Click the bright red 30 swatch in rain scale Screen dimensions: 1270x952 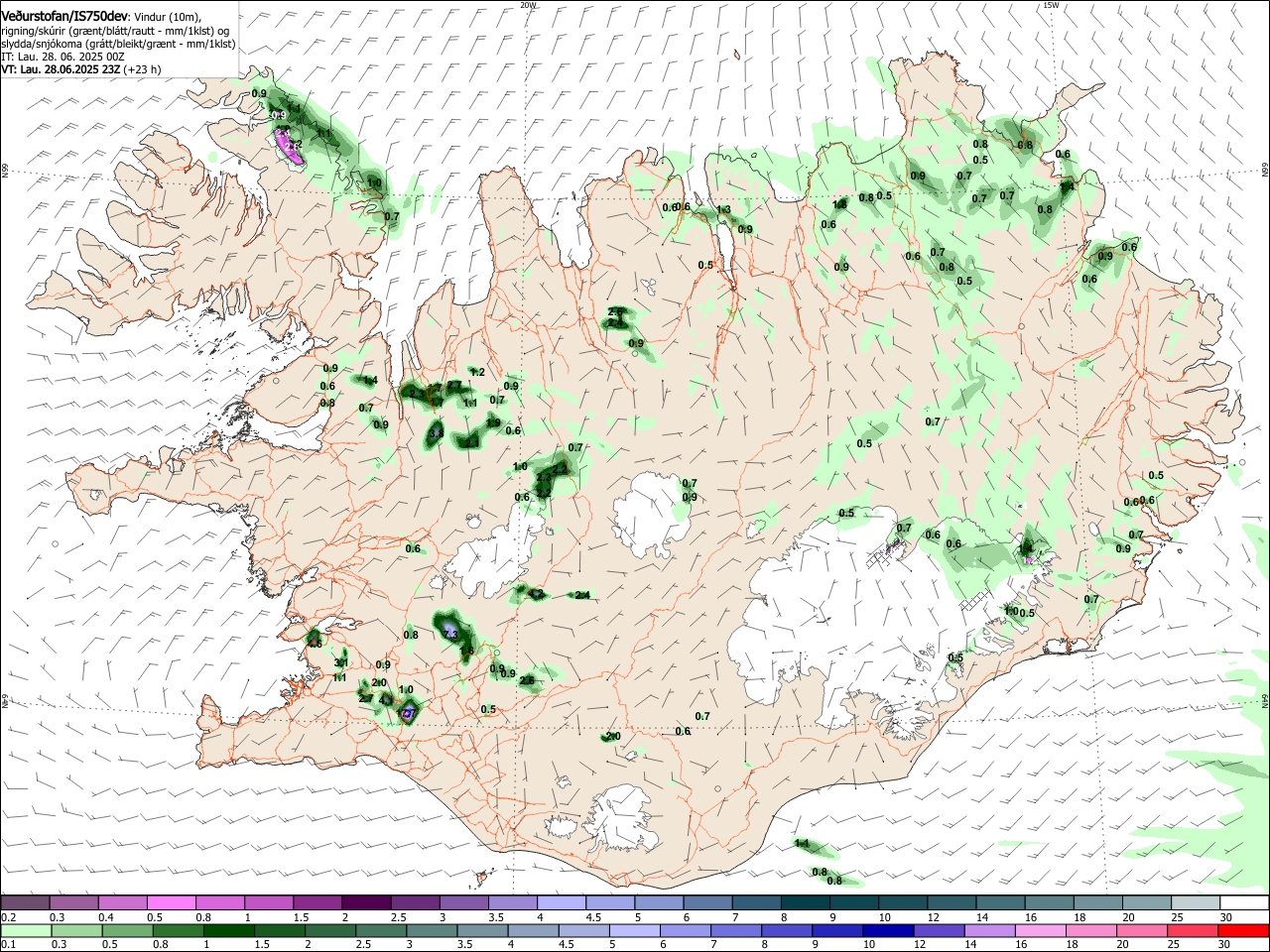coord(1242,930)
